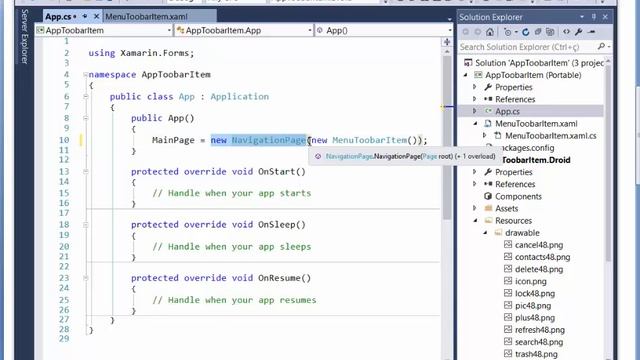
Task: Expand the App.cs node arrow
Action: pyautogui.click(x=474, y=111)
